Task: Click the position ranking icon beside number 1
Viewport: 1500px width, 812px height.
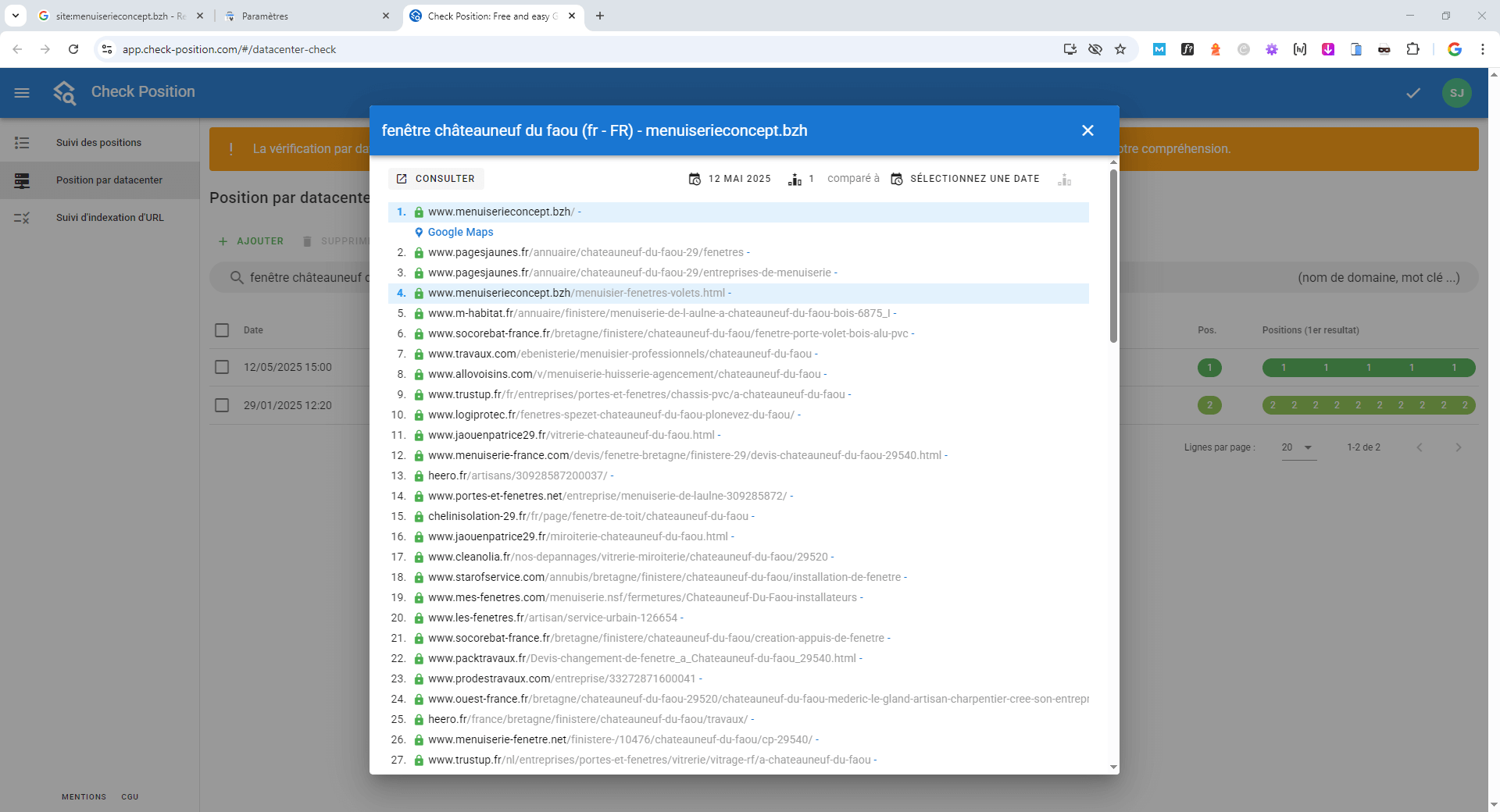Action: pyautogui.click(x=795, y=180)
